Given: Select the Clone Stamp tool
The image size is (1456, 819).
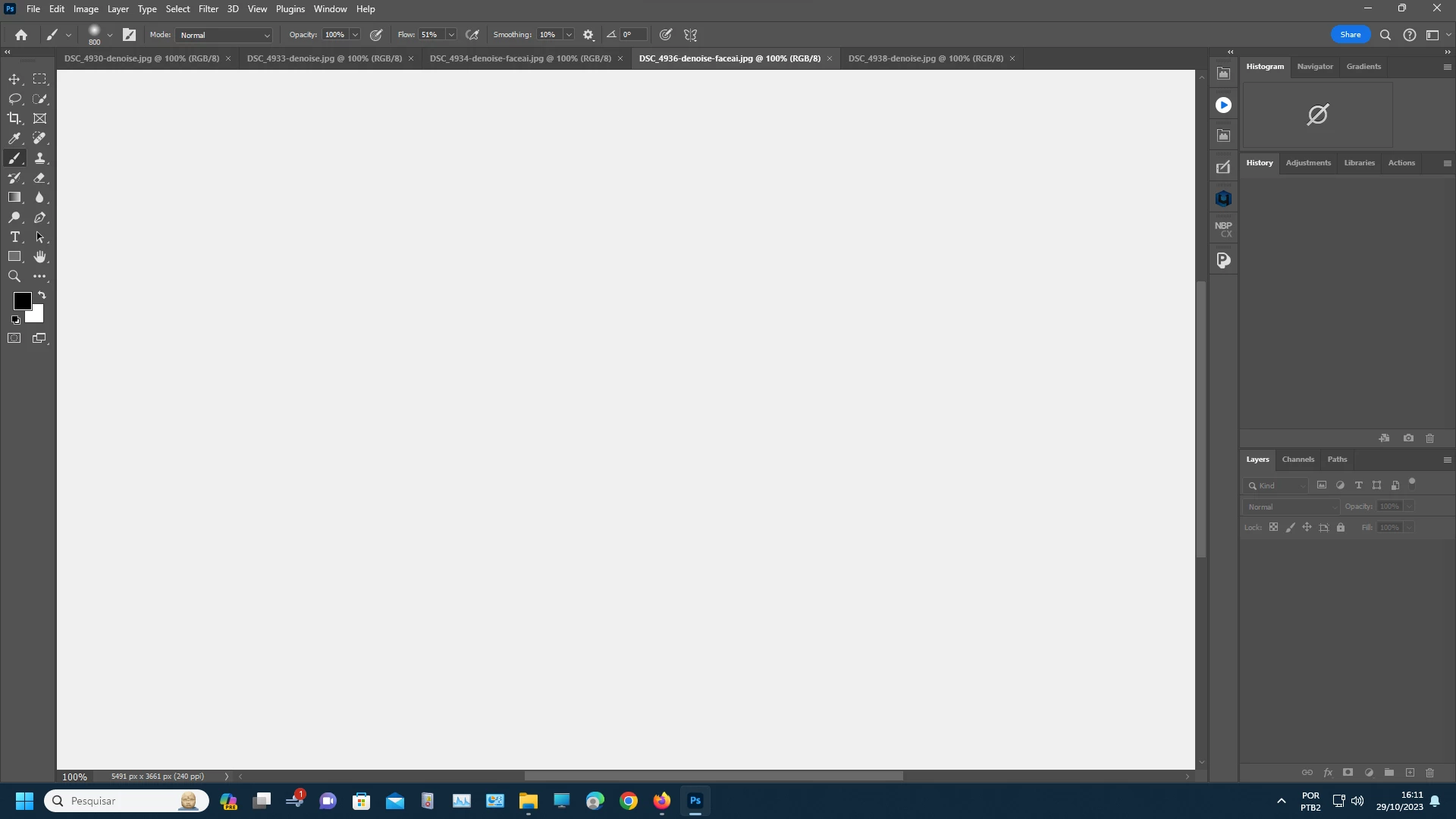Looking at the screenshot, I should (x=40, y=158).
